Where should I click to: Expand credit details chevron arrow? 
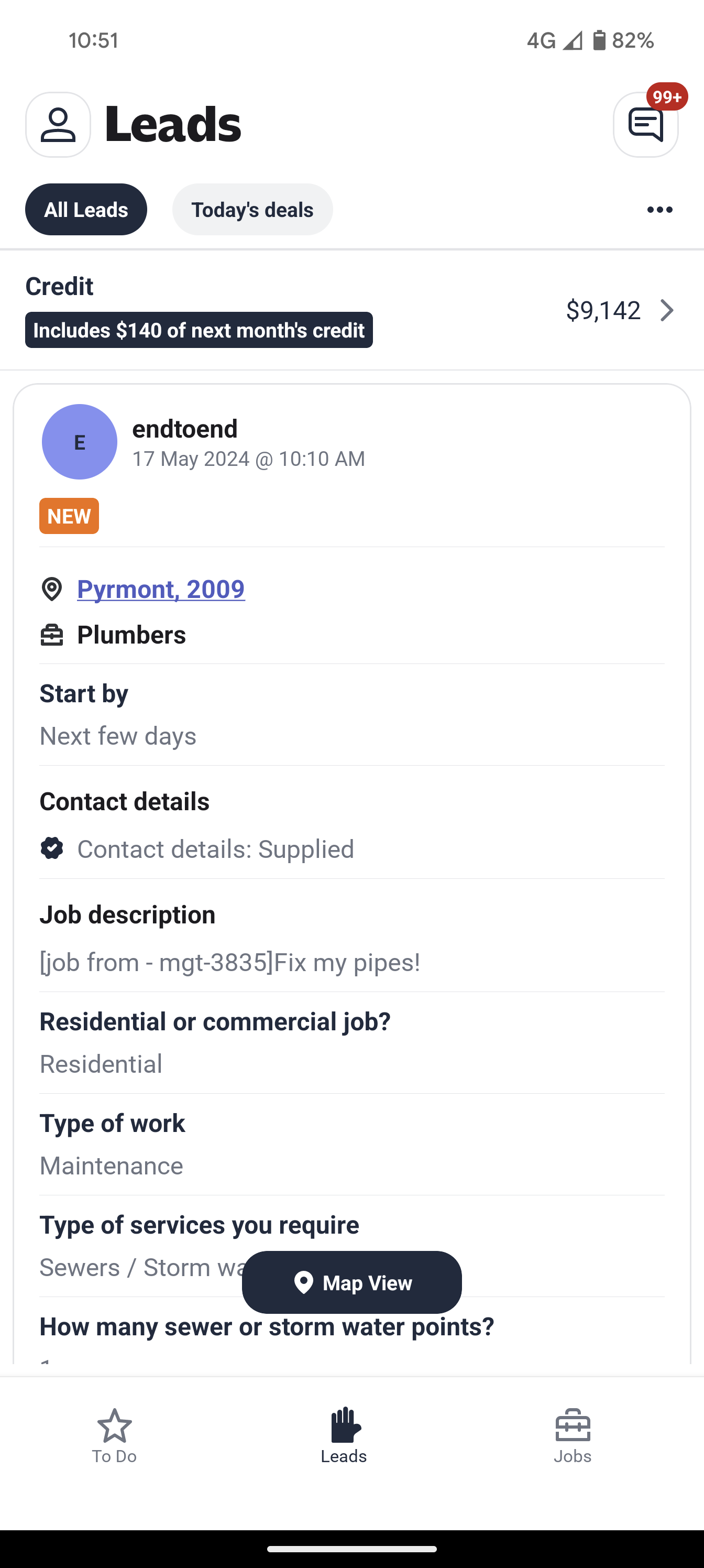point(667,310)
